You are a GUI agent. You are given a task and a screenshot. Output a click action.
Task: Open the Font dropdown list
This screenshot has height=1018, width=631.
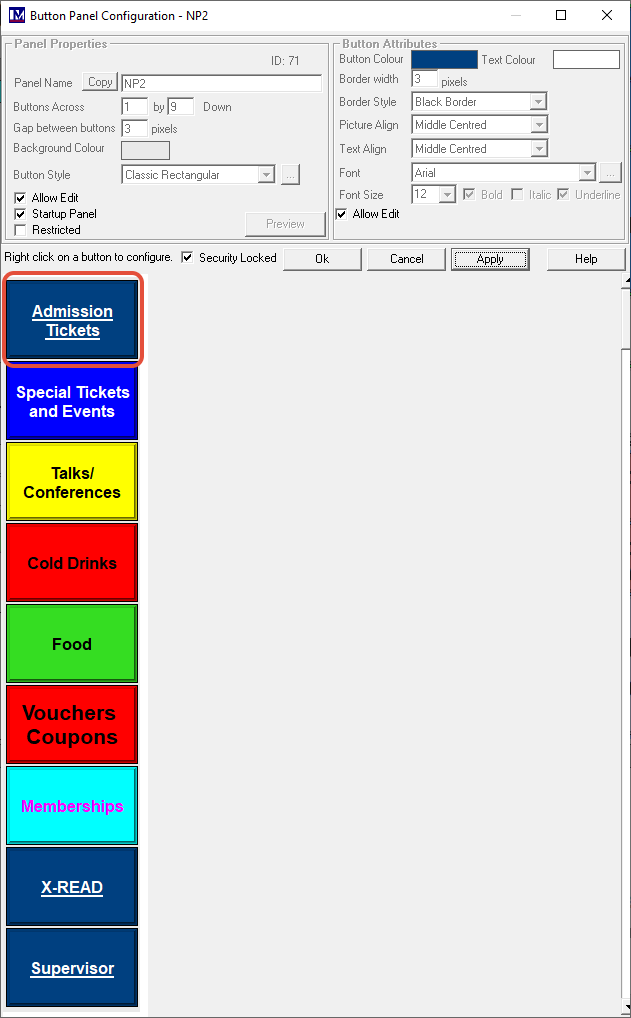pyautogui.click(x=588, y=173)
